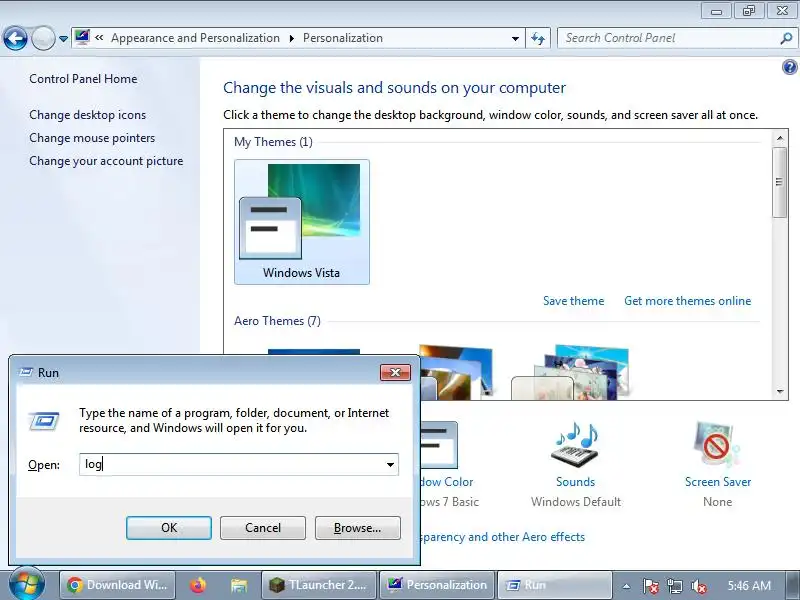Viewport: 800px width, 600px height.
Task: Open Screen Saver settings icon
Action: [717, 444]
